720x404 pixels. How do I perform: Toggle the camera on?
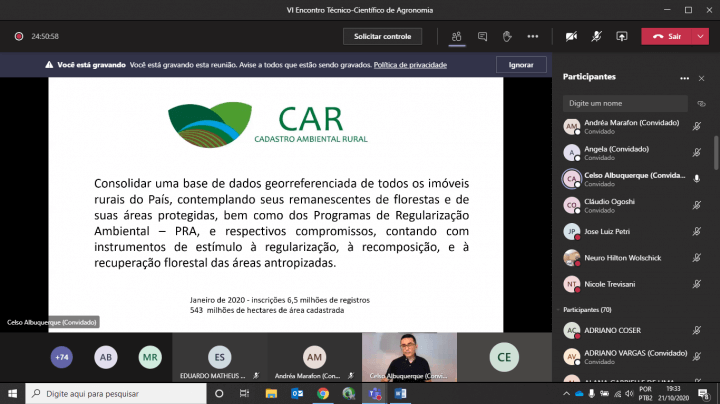coord(571,36)
